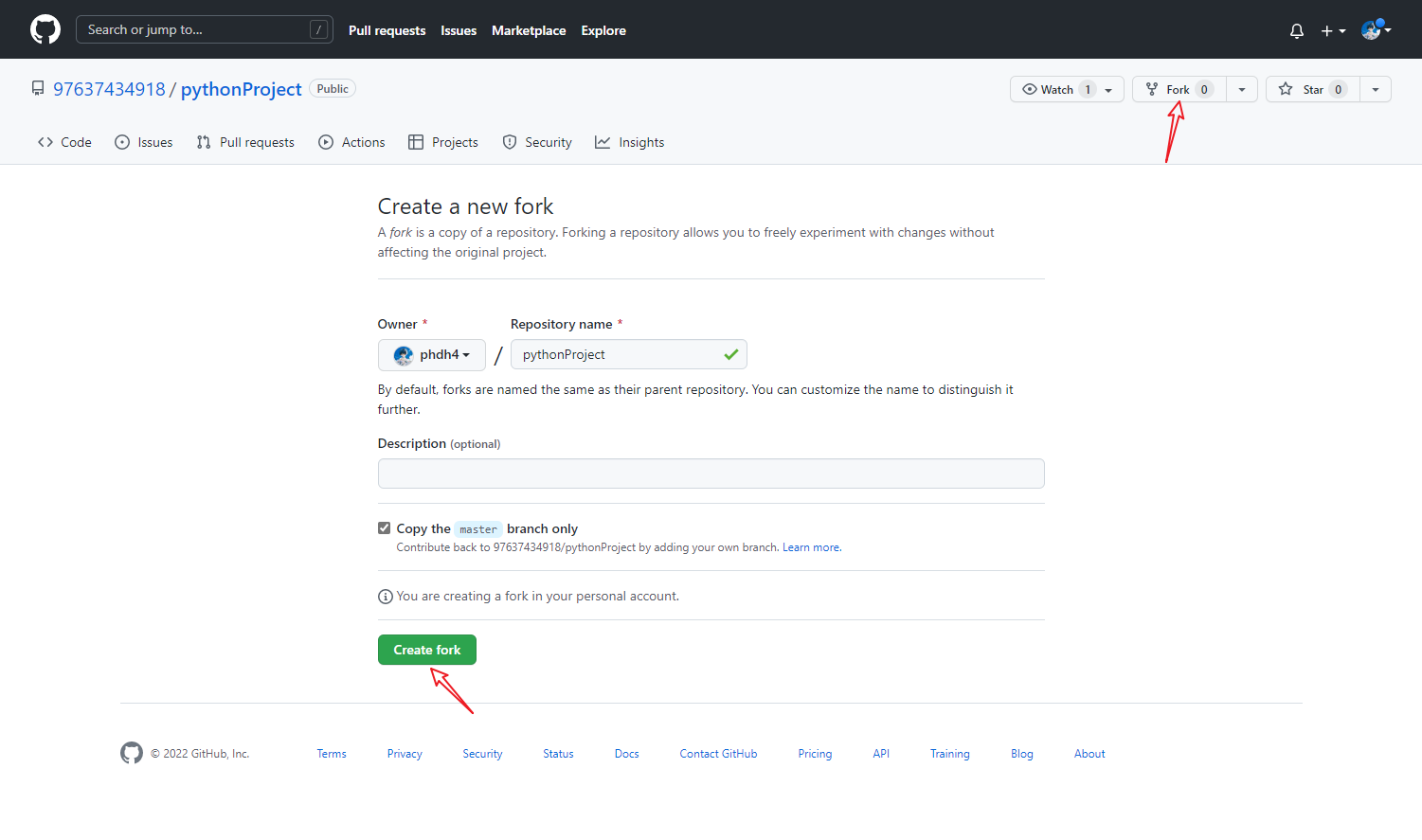The height and width of the screenshot is (840, 1422).
Task: Expand the Star lists dropdown arrow
Action: (1376, 89)
